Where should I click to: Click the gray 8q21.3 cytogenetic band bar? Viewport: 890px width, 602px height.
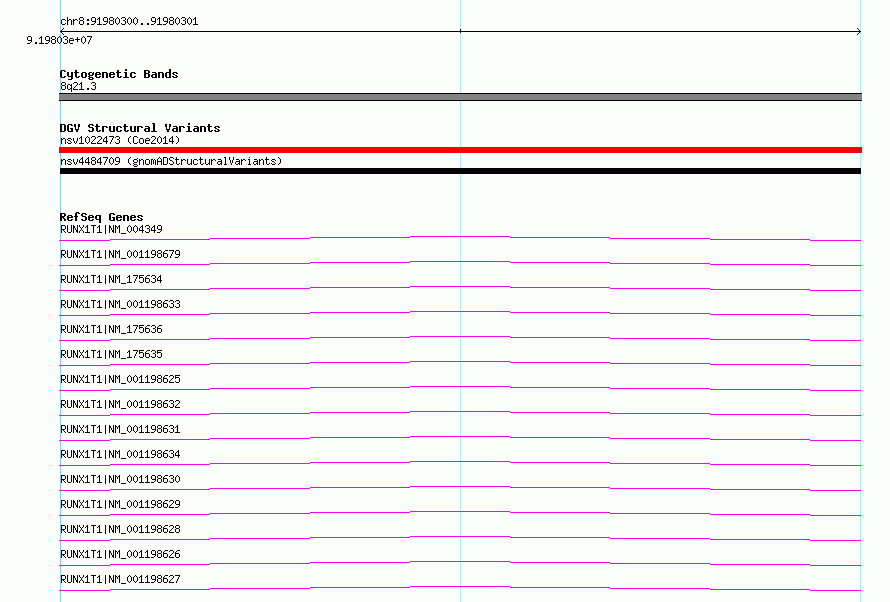pyautogui.click(x=460, y=97)
